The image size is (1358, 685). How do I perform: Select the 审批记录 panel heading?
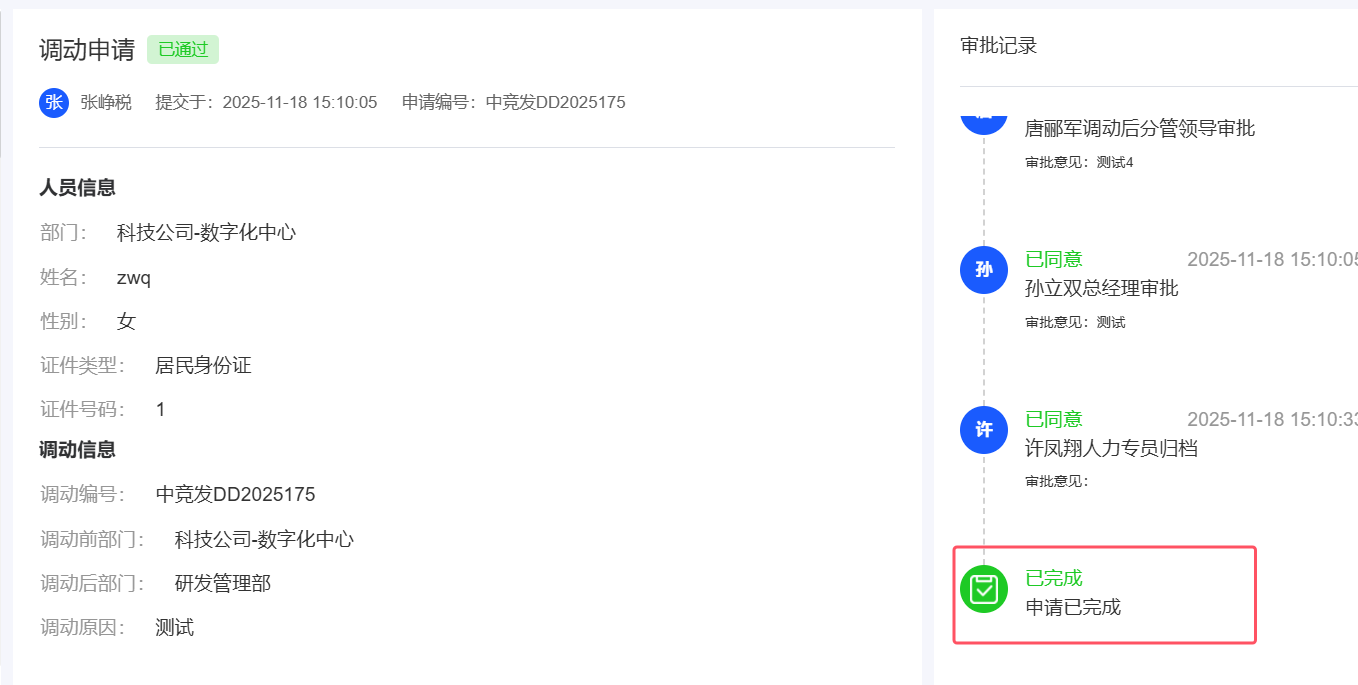[x=998, y=46]
